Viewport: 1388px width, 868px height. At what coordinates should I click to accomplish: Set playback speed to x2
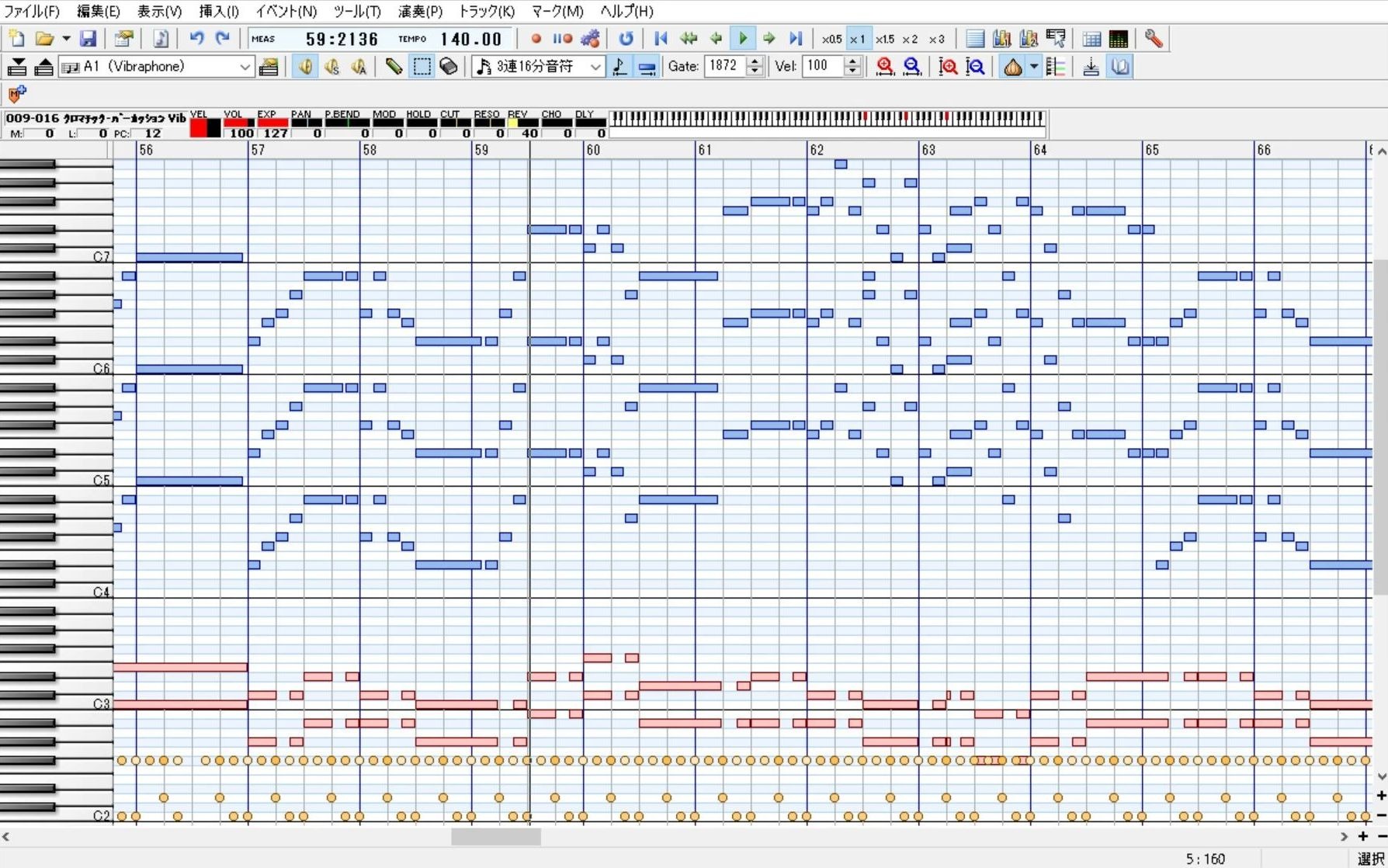pyautogui.click(x=910, y=39)
